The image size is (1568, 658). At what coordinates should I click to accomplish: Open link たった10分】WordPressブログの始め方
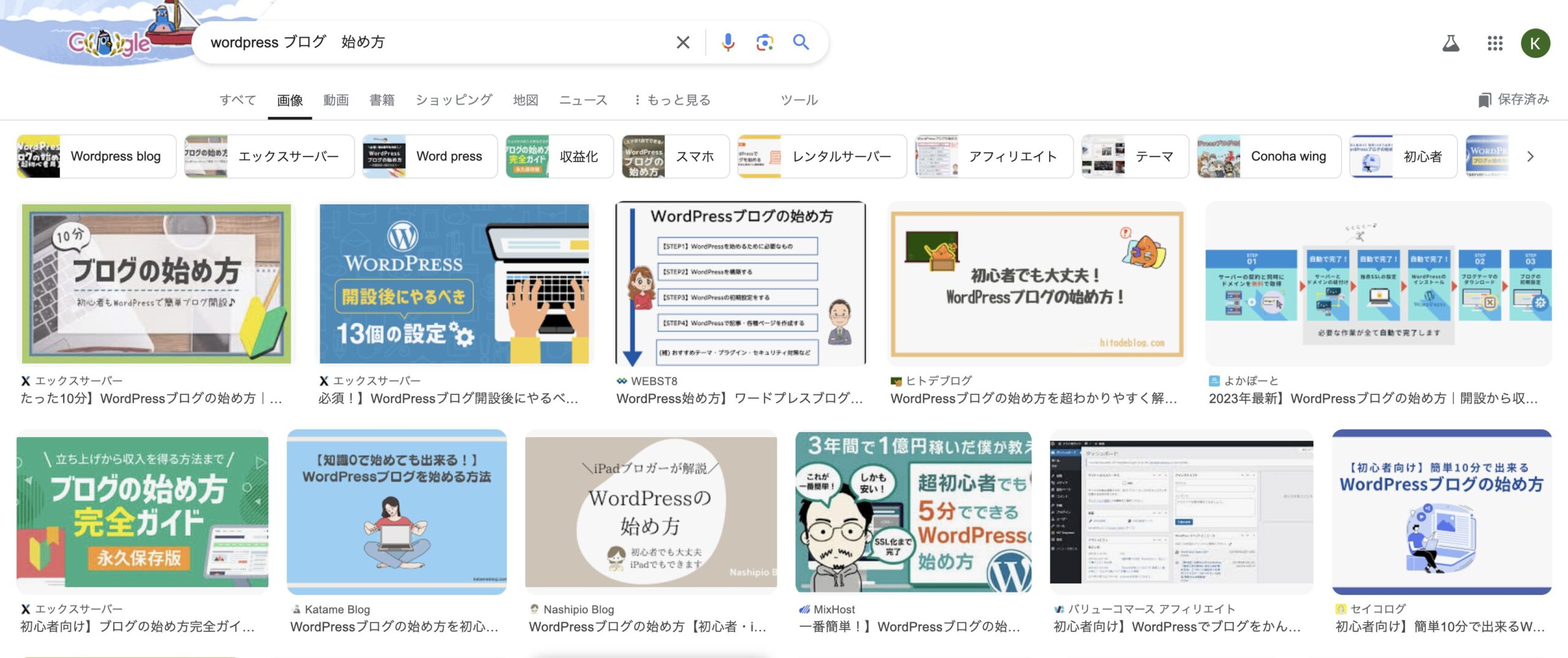click(x=151, y=398)
